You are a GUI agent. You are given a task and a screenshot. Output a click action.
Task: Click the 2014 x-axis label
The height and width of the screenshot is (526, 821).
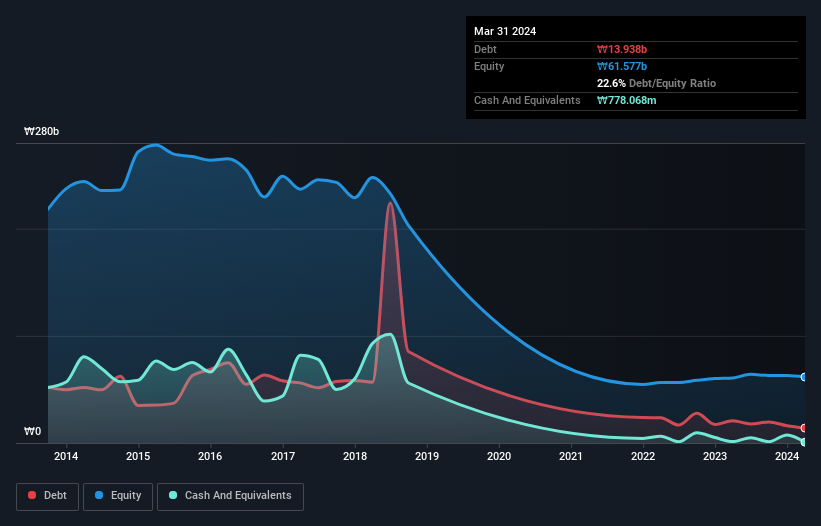pyautogui.click(x=66, y=456)
